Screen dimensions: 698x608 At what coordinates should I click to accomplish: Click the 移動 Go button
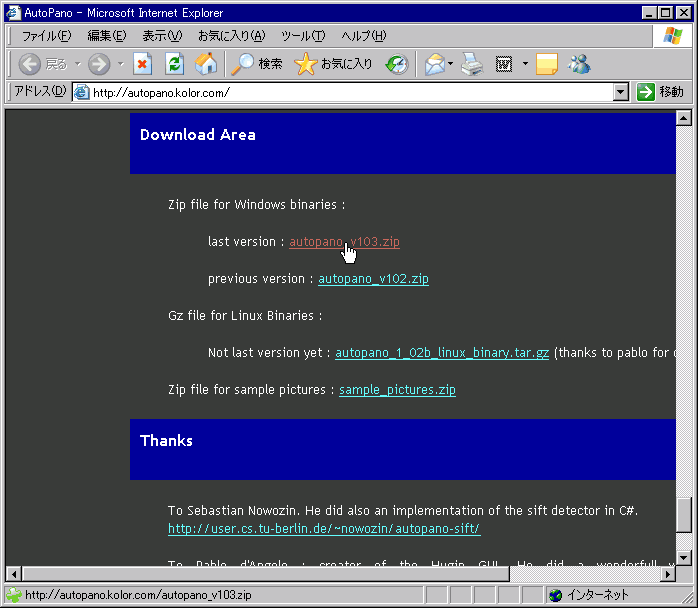660,92
